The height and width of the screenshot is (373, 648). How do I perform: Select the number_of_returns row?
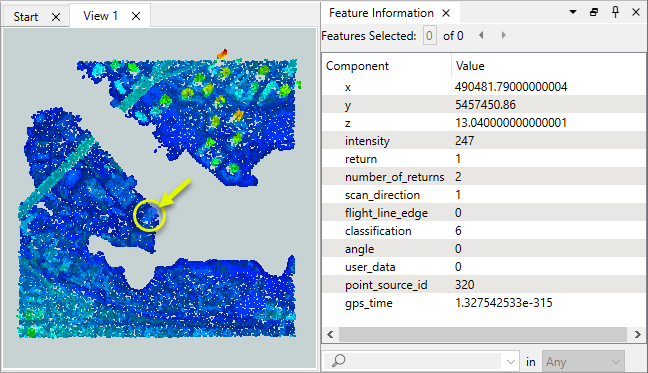(x=484, y=177)
